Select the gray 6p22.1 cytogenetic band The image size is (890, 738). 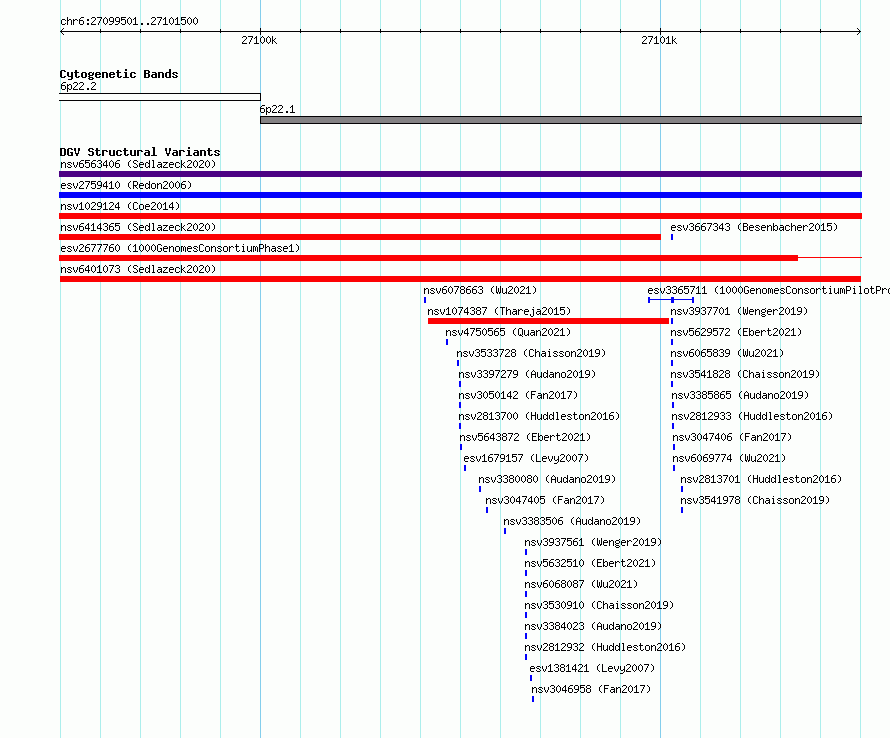[x=561, y=120]
